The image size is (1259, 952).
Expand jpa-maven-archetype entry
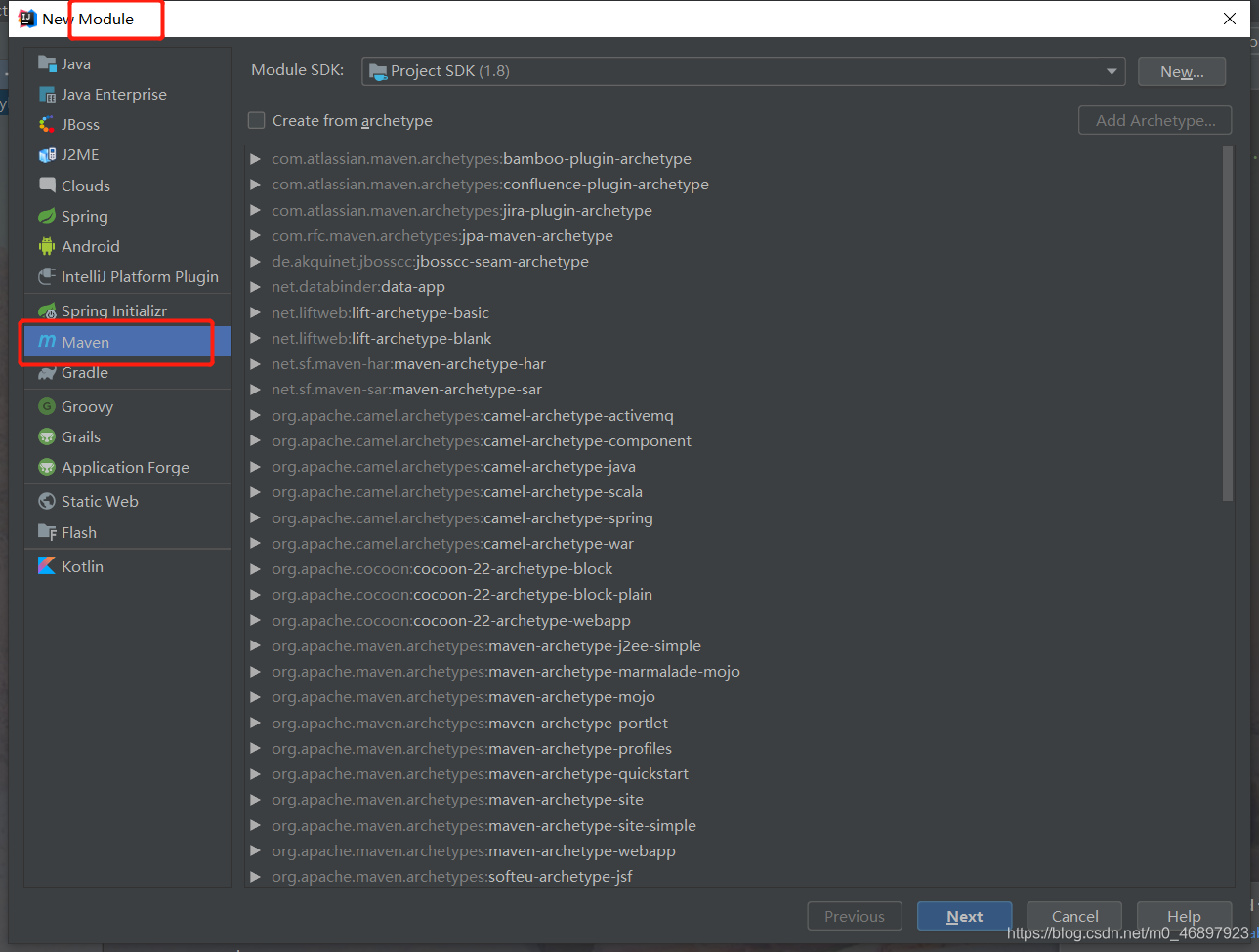click(x=255, y=235)
